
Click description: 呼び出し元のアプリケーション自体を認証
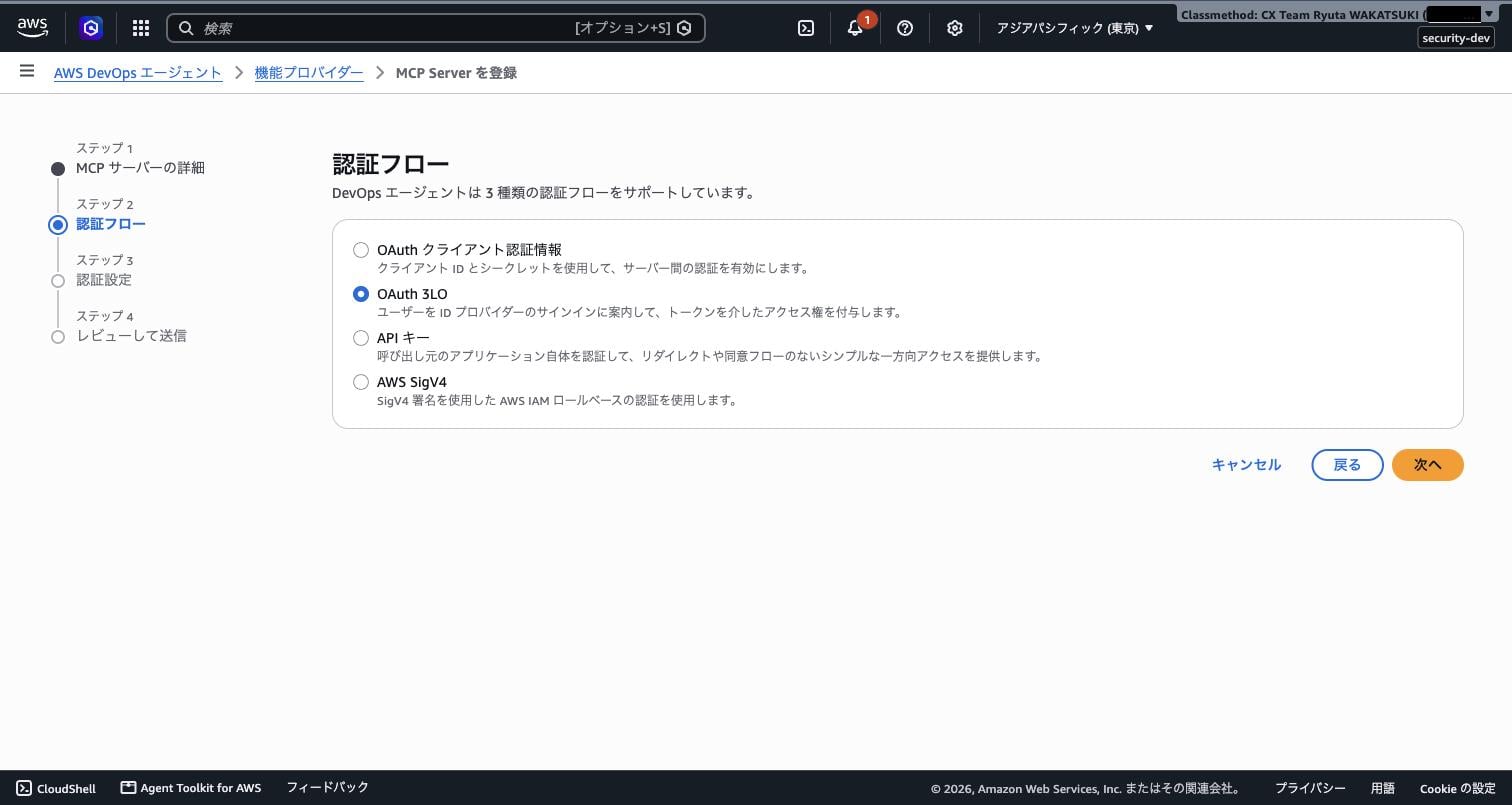[710, 356]
